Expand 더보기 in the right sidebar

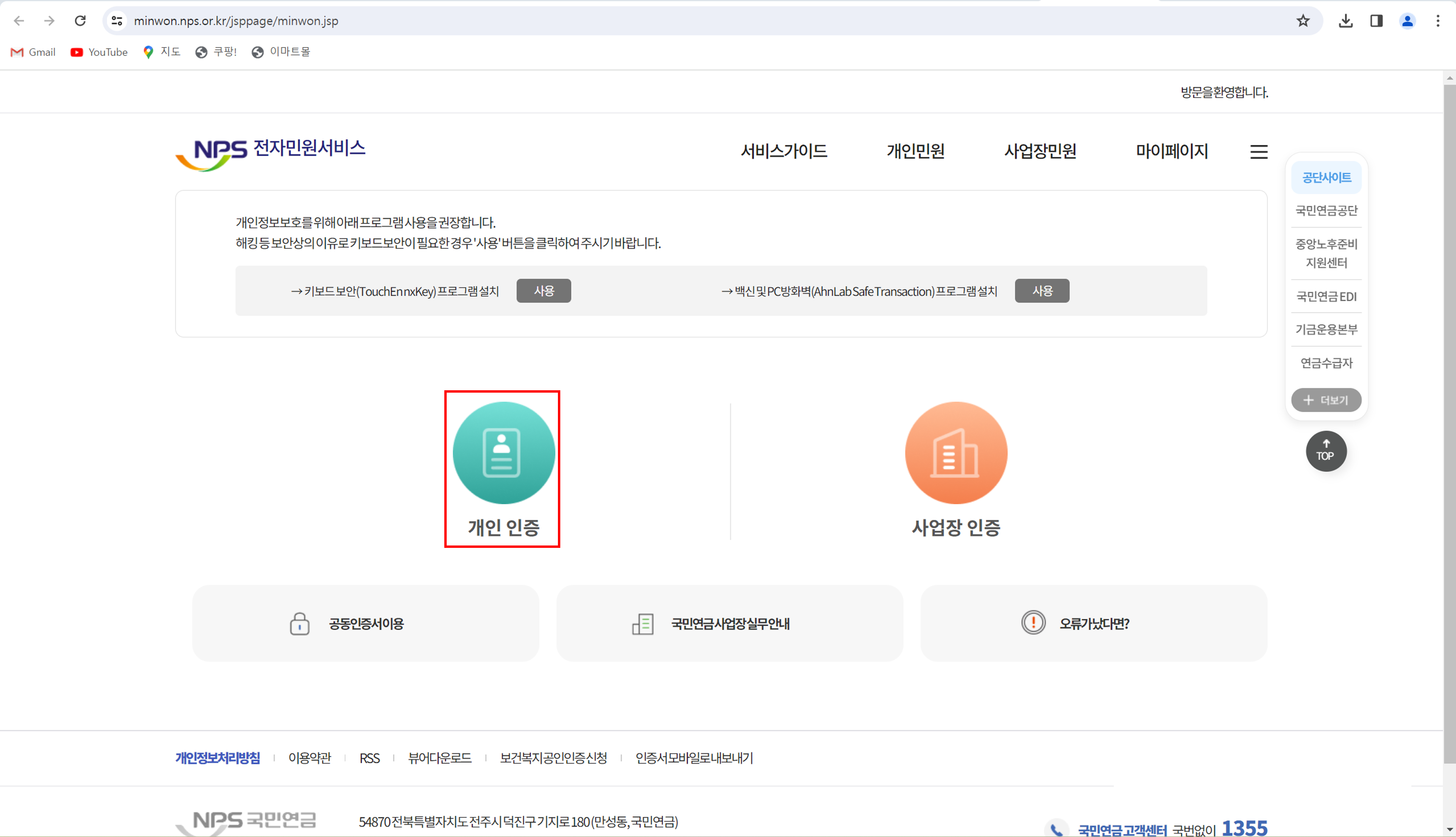pyautogui.click(x=1326, y=399)
